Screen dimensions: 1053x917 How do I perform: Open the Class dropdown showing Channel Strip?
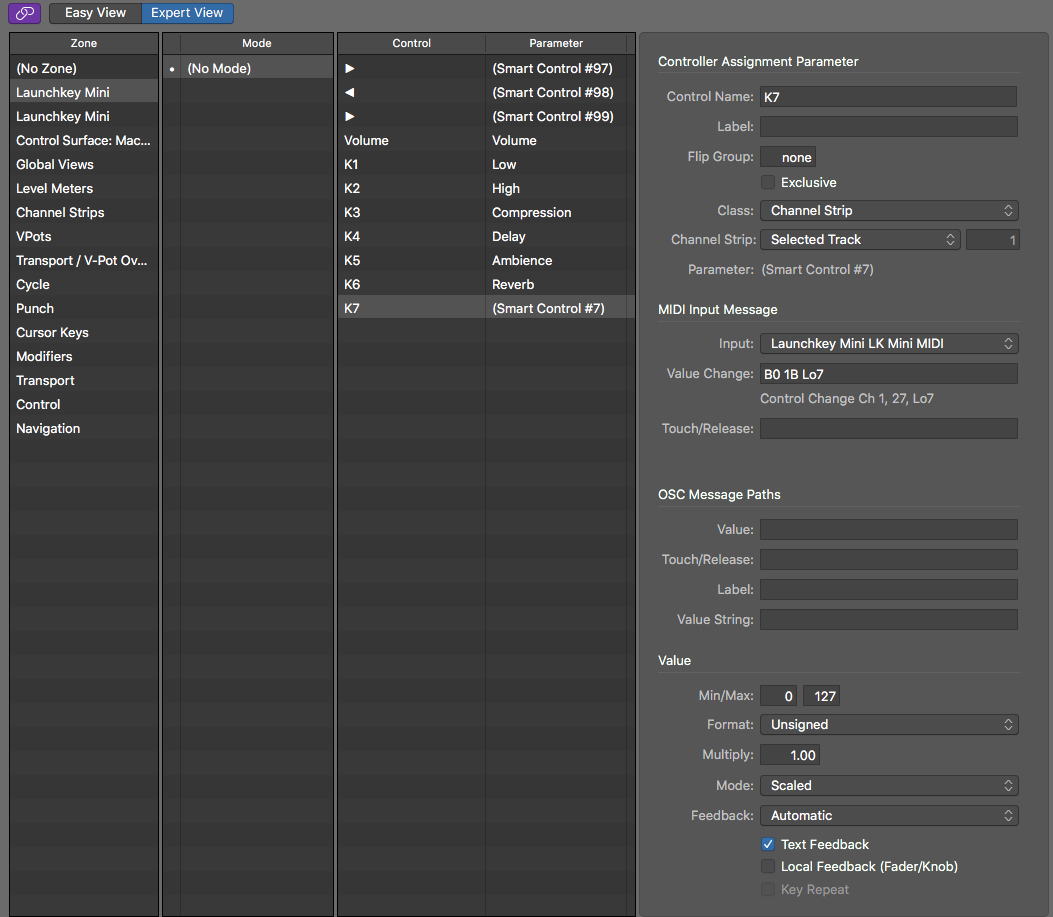point(888,211)
